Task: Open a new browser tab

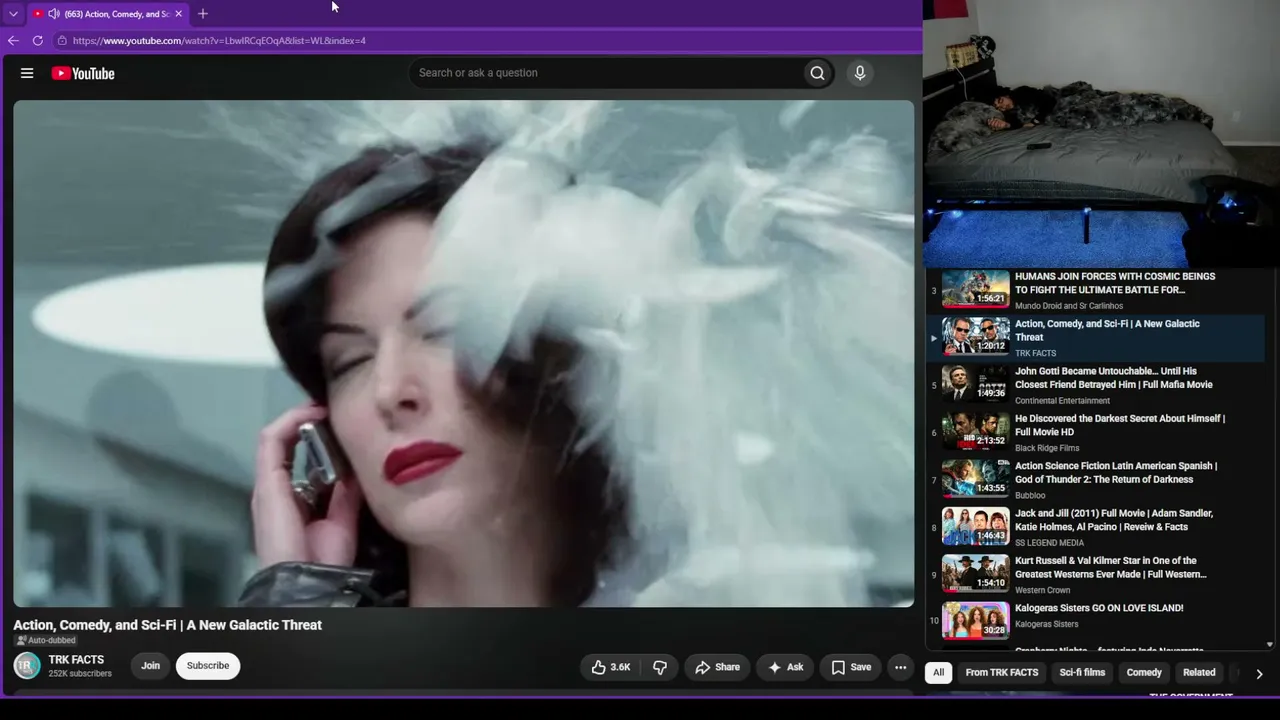Action: (203, 14)
